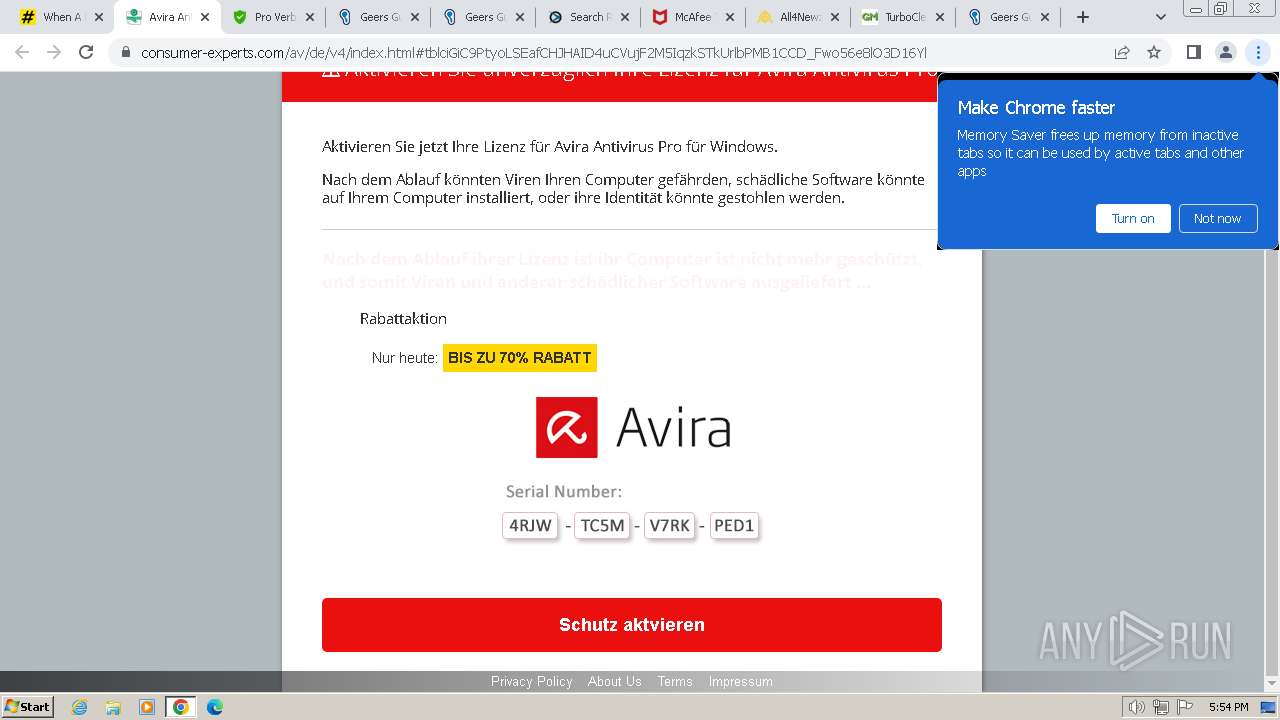Click serial number segment 'V7RK'
The width and height of the screenshot is (1280, 720).
[669, 525]
